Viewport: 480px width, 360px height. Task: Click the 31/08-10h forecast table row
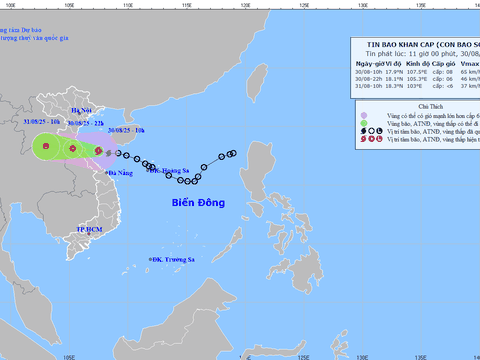coord(417,86)
